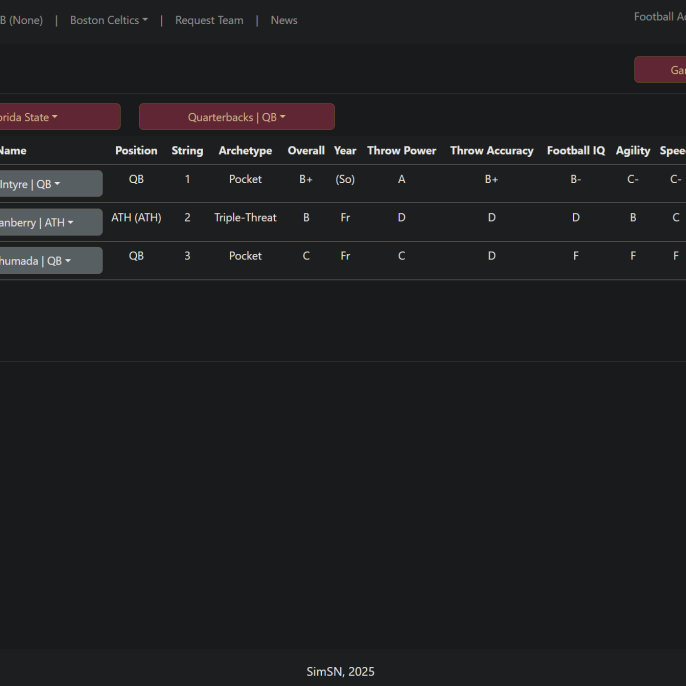Click the Pocket archetype in humada's row

[x=245, y=256]
